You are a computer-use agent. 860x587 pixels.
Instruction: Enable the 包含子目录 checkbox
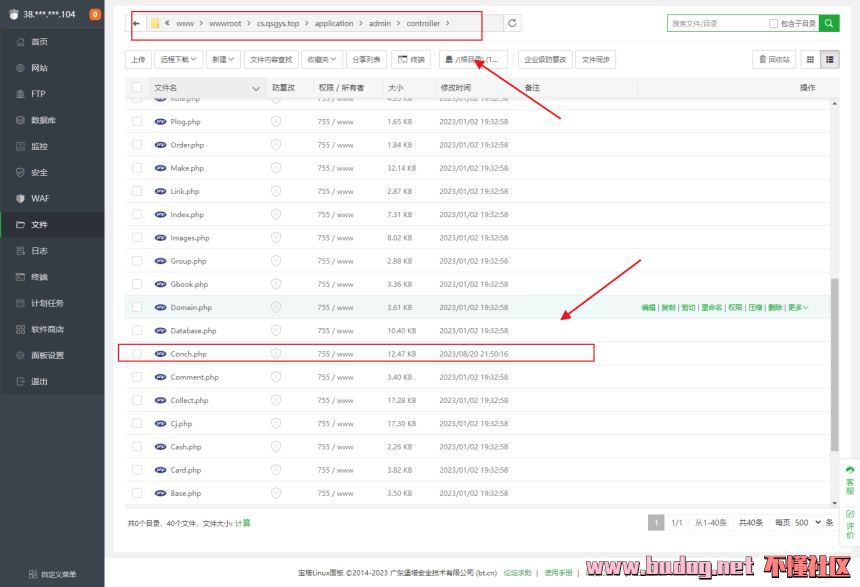click(773, 23)
